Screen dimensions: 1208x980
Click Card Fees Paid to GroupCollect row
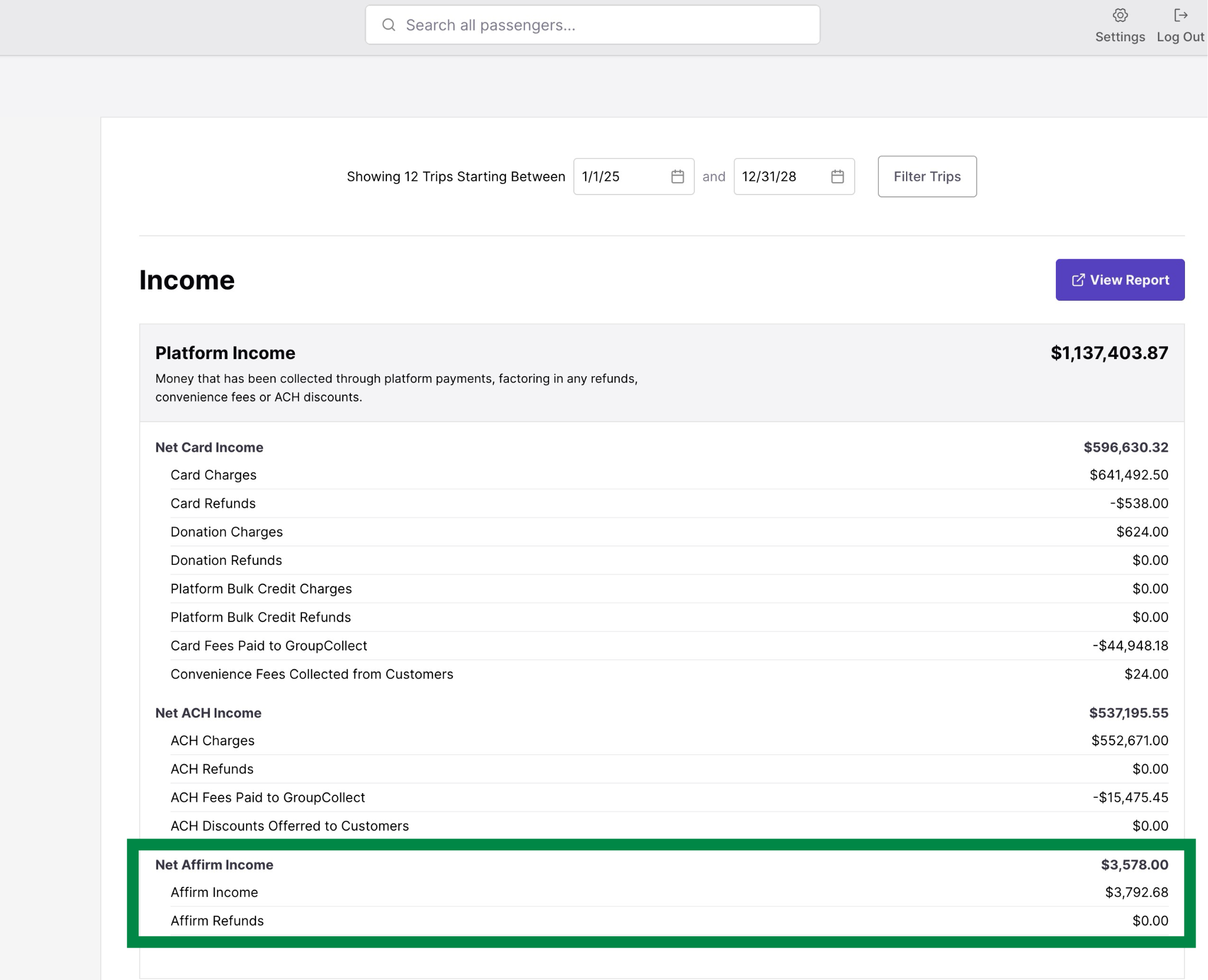(x=268, y=646)
